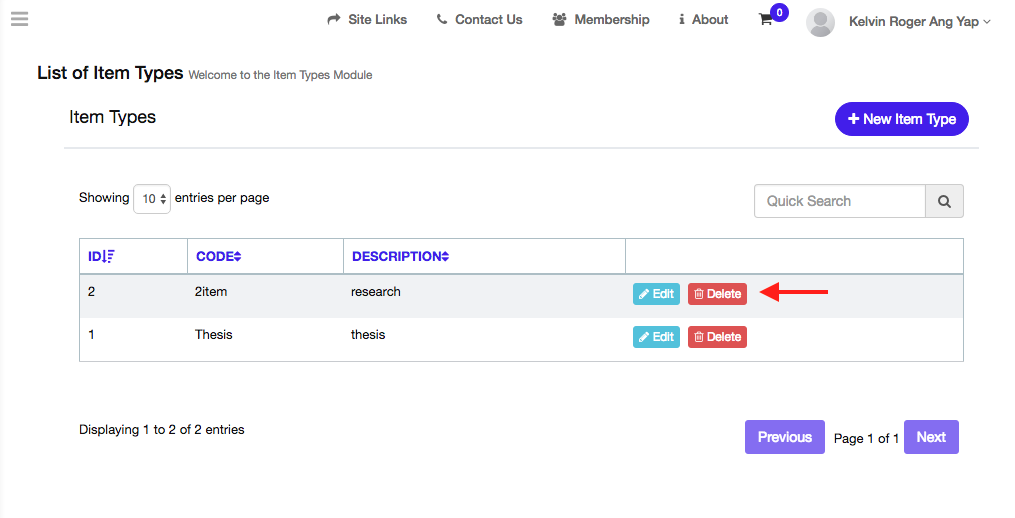This screenshot has width=1015, height=518.
Task: Sort by DESCRIPTION column arrows
Action: pos(445,256)
